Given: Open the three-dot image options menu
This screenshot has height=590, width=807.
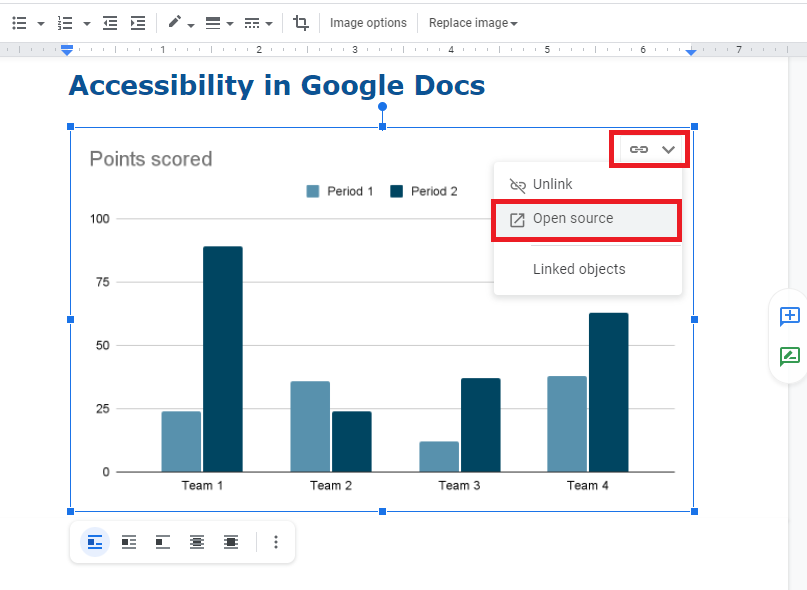Looking at the screenshot, I should [x=276, y=542].
